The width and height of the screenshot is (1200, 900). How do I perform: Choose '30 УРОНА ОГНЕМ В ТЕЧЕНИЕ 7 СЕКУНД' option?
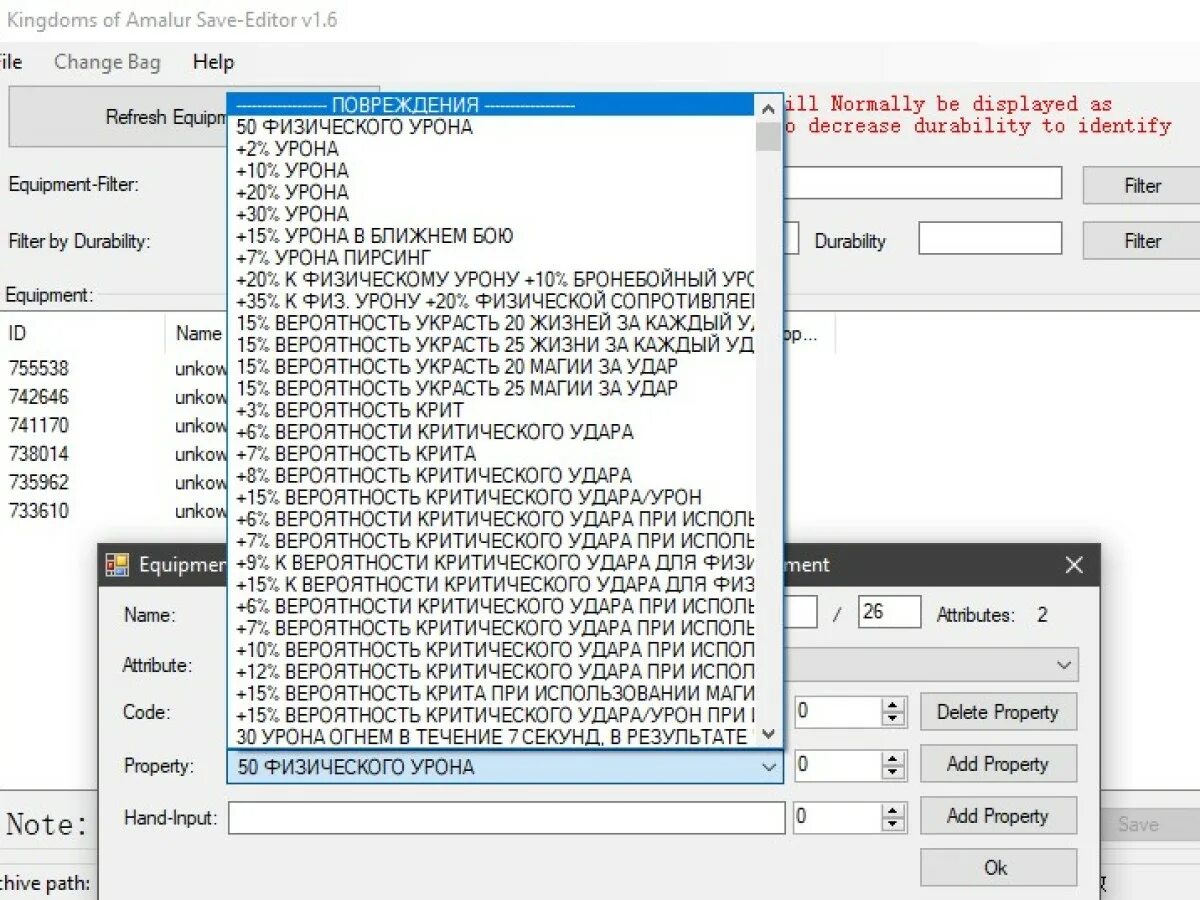tap(492, 737)
